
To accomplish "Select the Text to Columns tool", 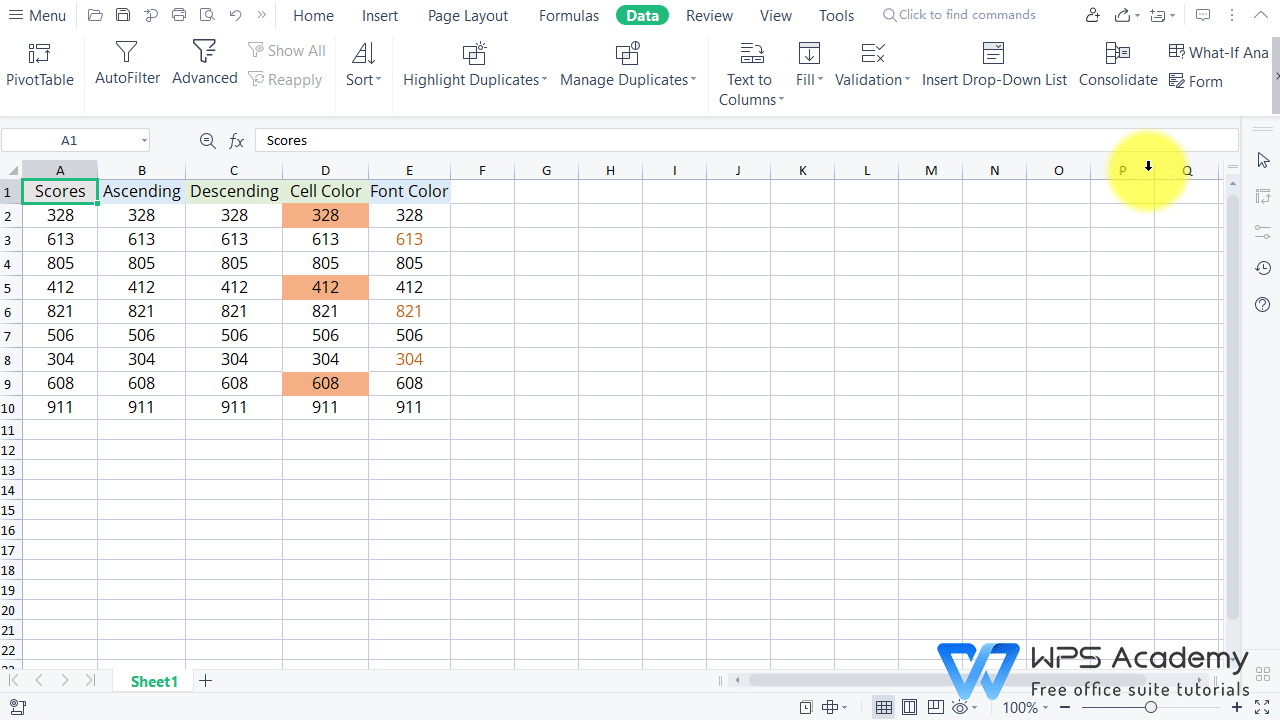I will click(x=749, y=75).
